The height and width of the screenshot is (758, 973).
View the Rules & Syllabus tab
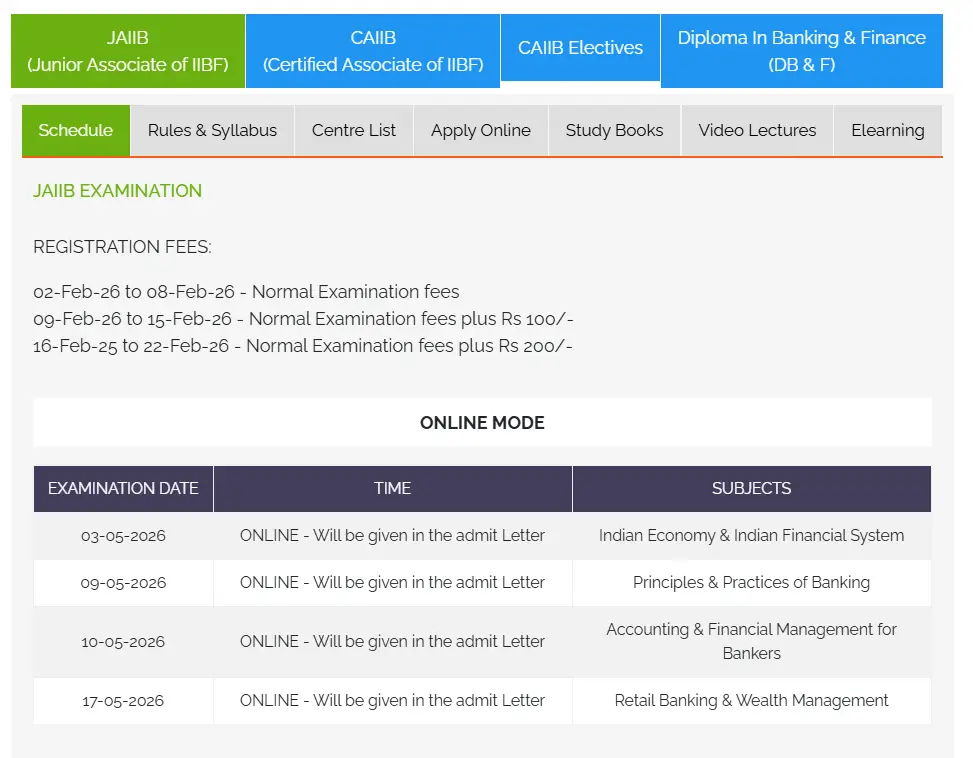(x=212, y=131)
